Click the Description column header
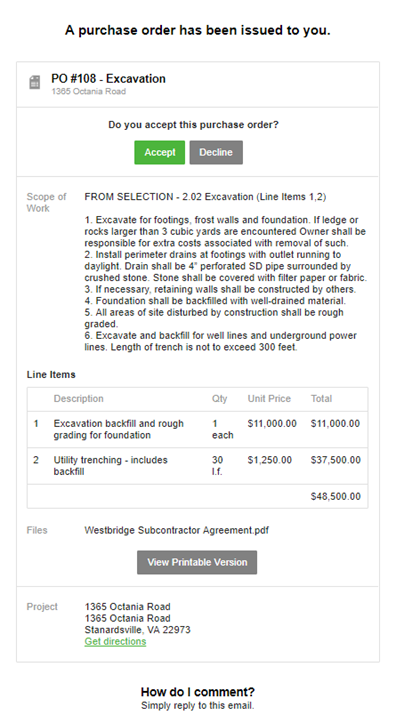The height and width of the screenshot is (715, 396). 78,399
